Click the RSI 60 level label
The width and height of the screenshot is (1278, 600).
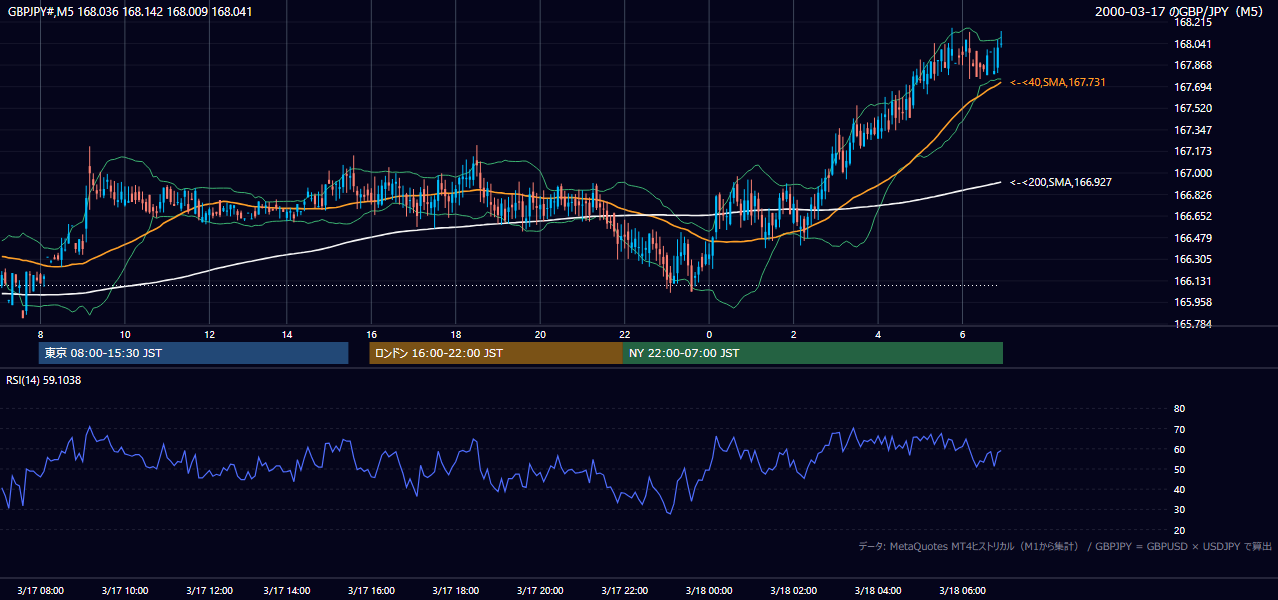coord(1179,449)
